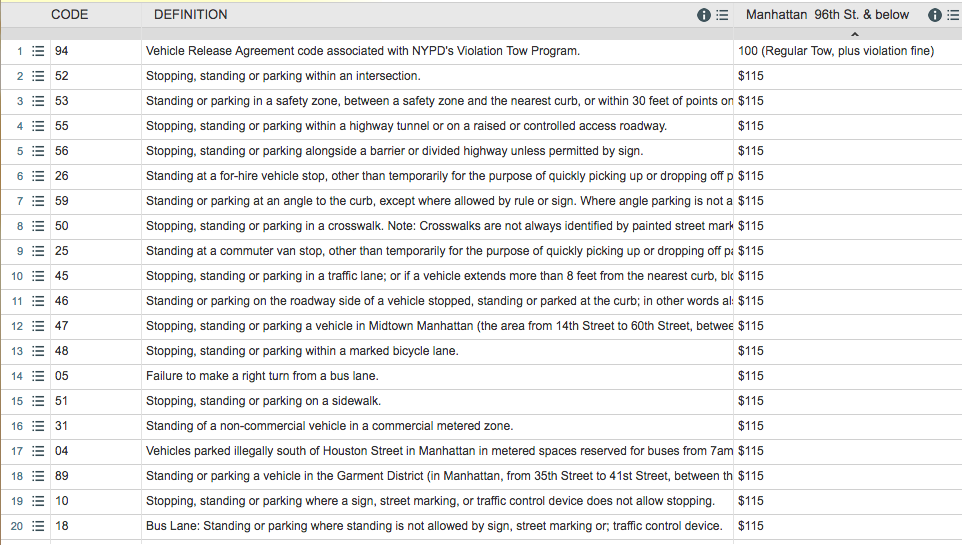Open Manhattan 96th St. column options menu
Viewport: 962px width, 545px height.
[x=953, y=15]
